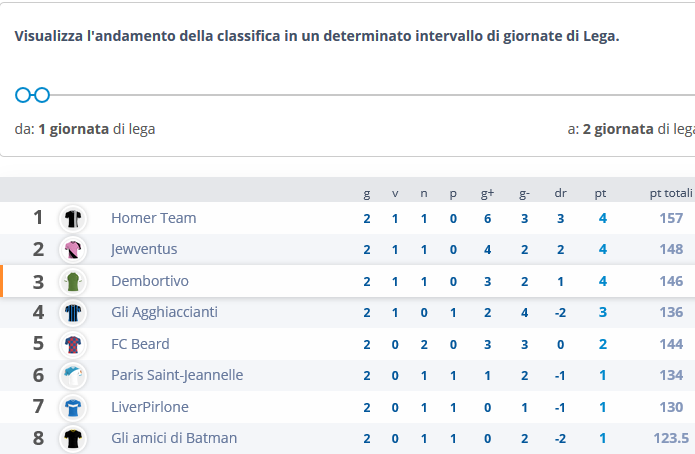The height and width of the screenshot is (454, 695).
Task: Click Paris Saint-Jeannelle light blue jersey icon
Action: [x=73, y=376]
